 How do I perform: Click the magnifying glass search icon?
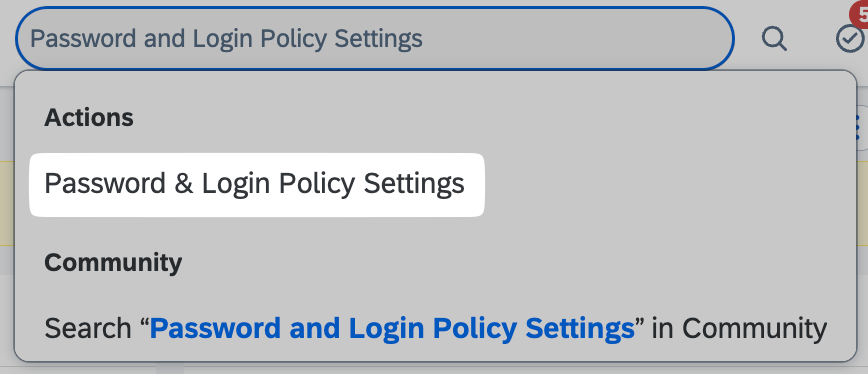point(774,39)
